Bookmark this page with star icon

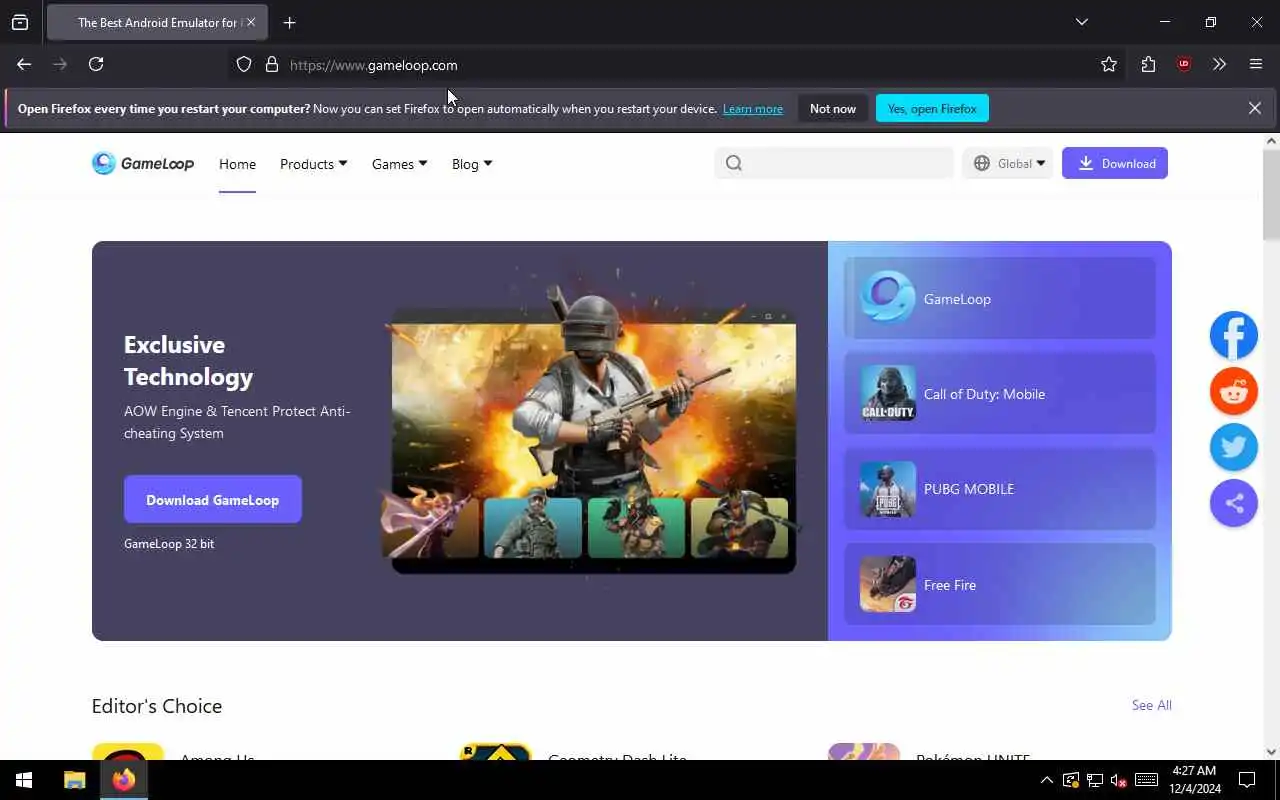(x=1109, y=64)
